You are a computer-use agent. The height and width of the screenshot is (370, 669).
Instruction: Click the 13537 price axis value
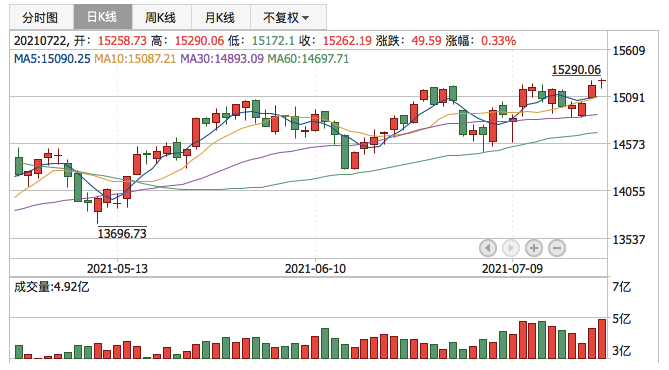629,240
